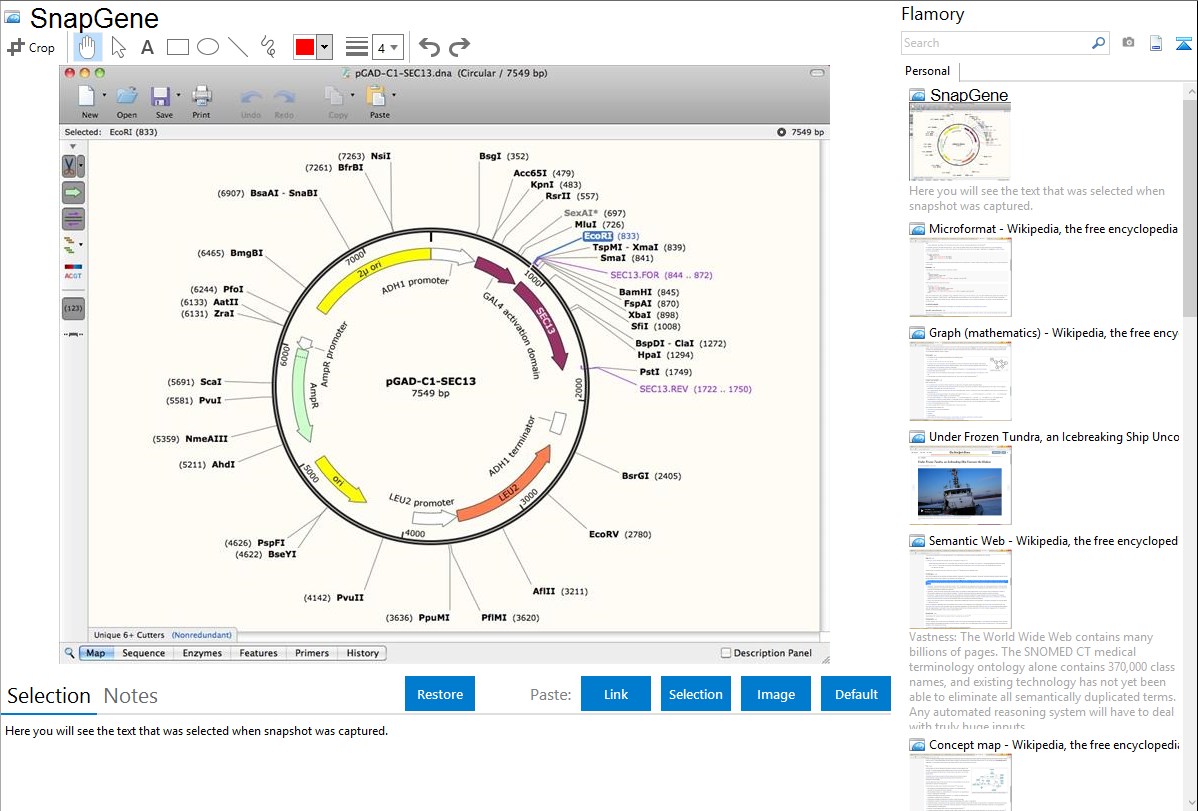The image size is (1198, 811).
Task: Click the red color swatch
Action: tap(305, 47)
